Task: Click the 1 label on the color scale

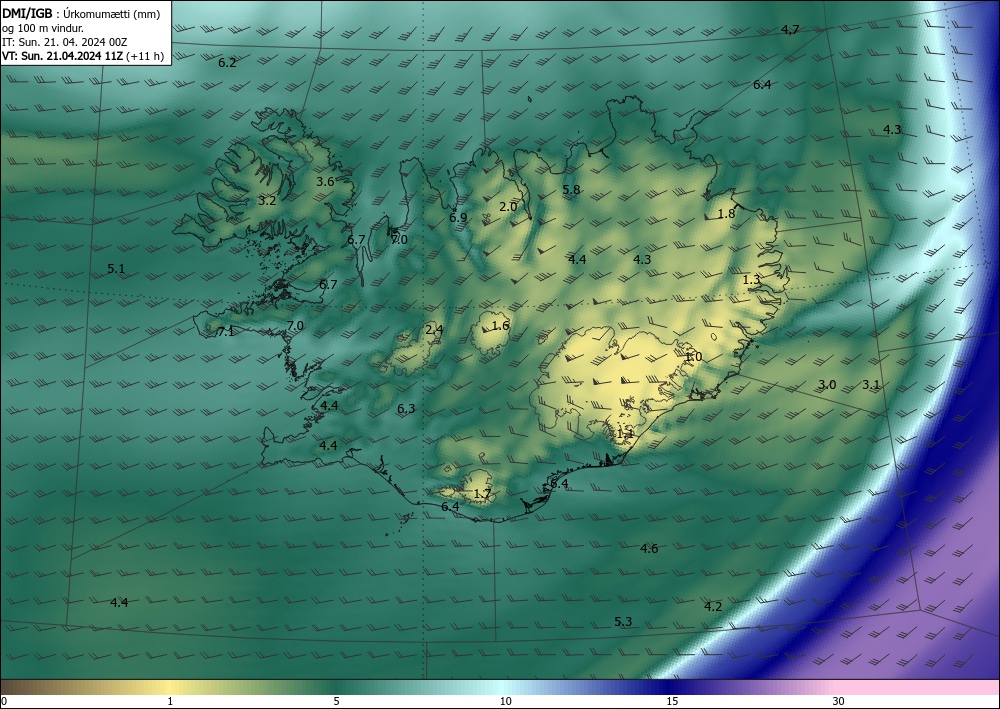Action: coord(170,701)
